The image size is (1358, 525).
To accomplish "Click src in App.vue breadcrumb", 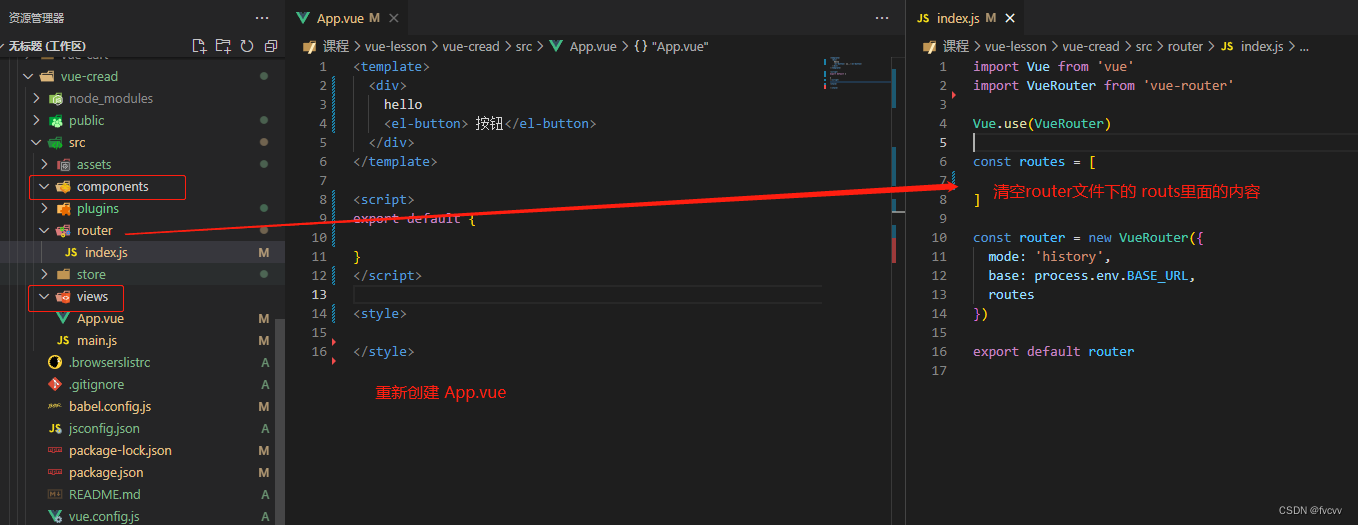I will click(524, 46).
